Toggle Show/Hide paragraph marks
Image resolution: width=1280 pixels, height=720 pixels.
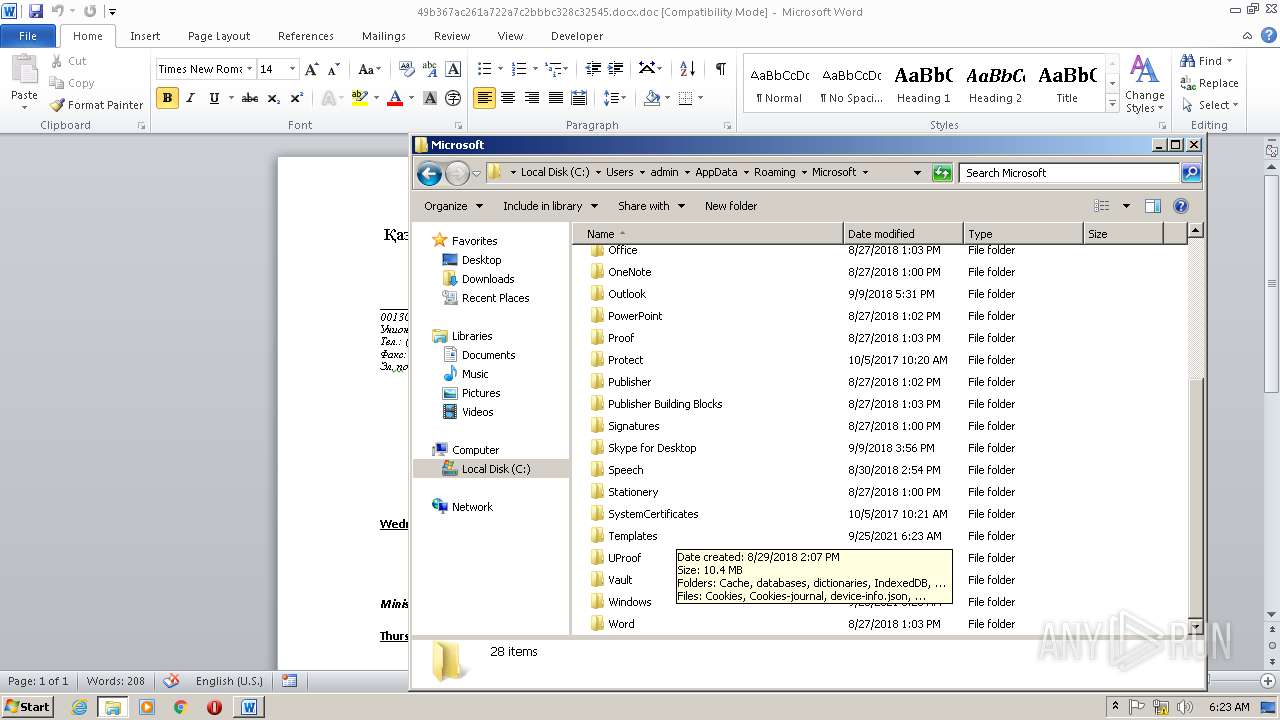click(720, 69)
